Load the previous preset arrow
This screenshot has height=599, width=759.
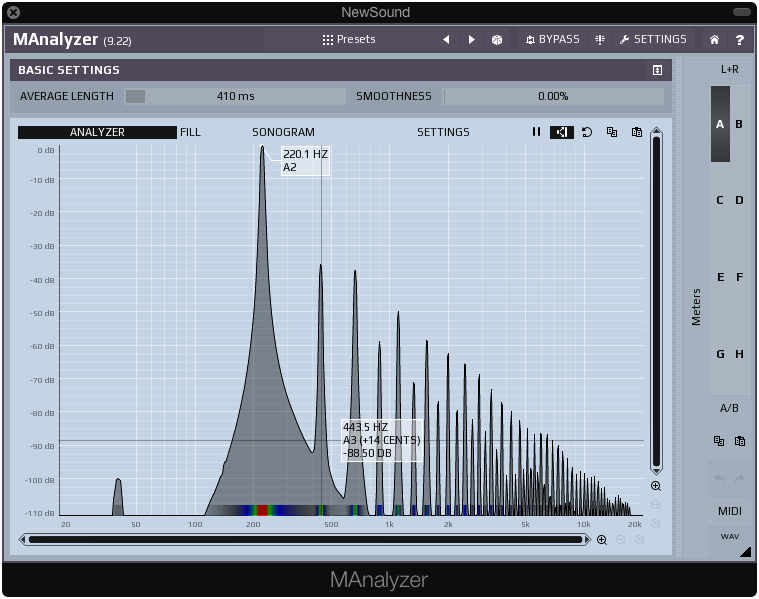click(446, 39)
